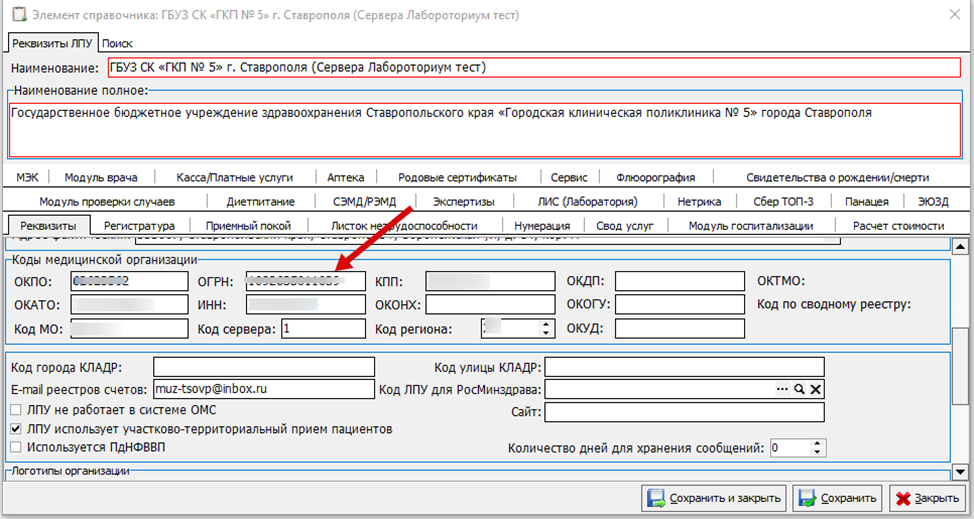Toggle the Используется ПдНФВВП checkbox
974x519 pixels.
click(x=15, y=447)
